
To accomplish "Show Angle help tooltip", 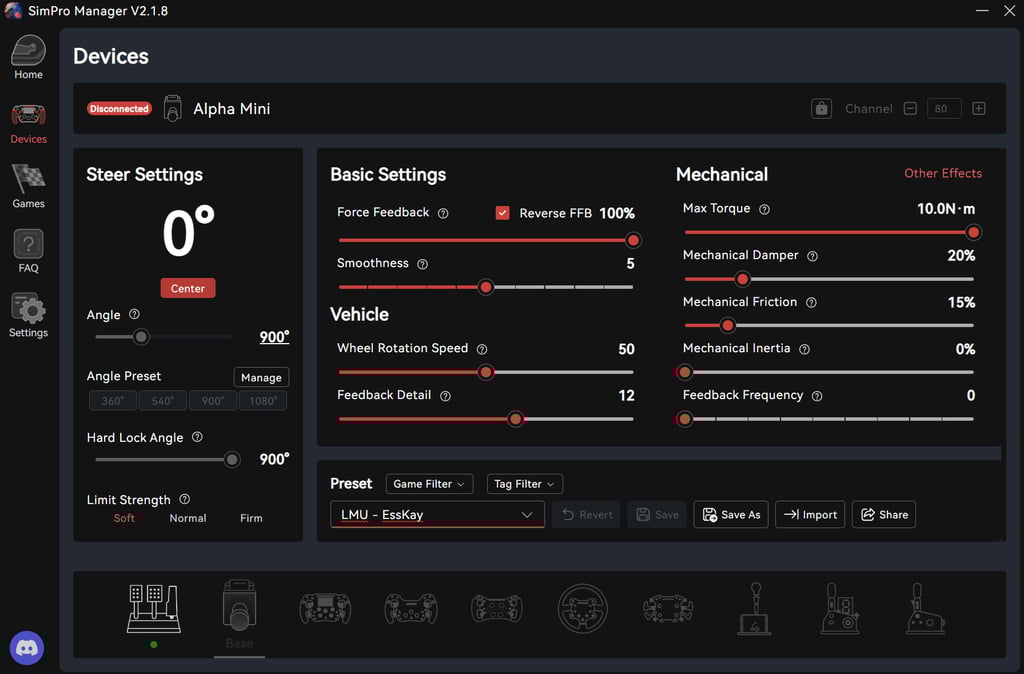I will coord(134,314).
